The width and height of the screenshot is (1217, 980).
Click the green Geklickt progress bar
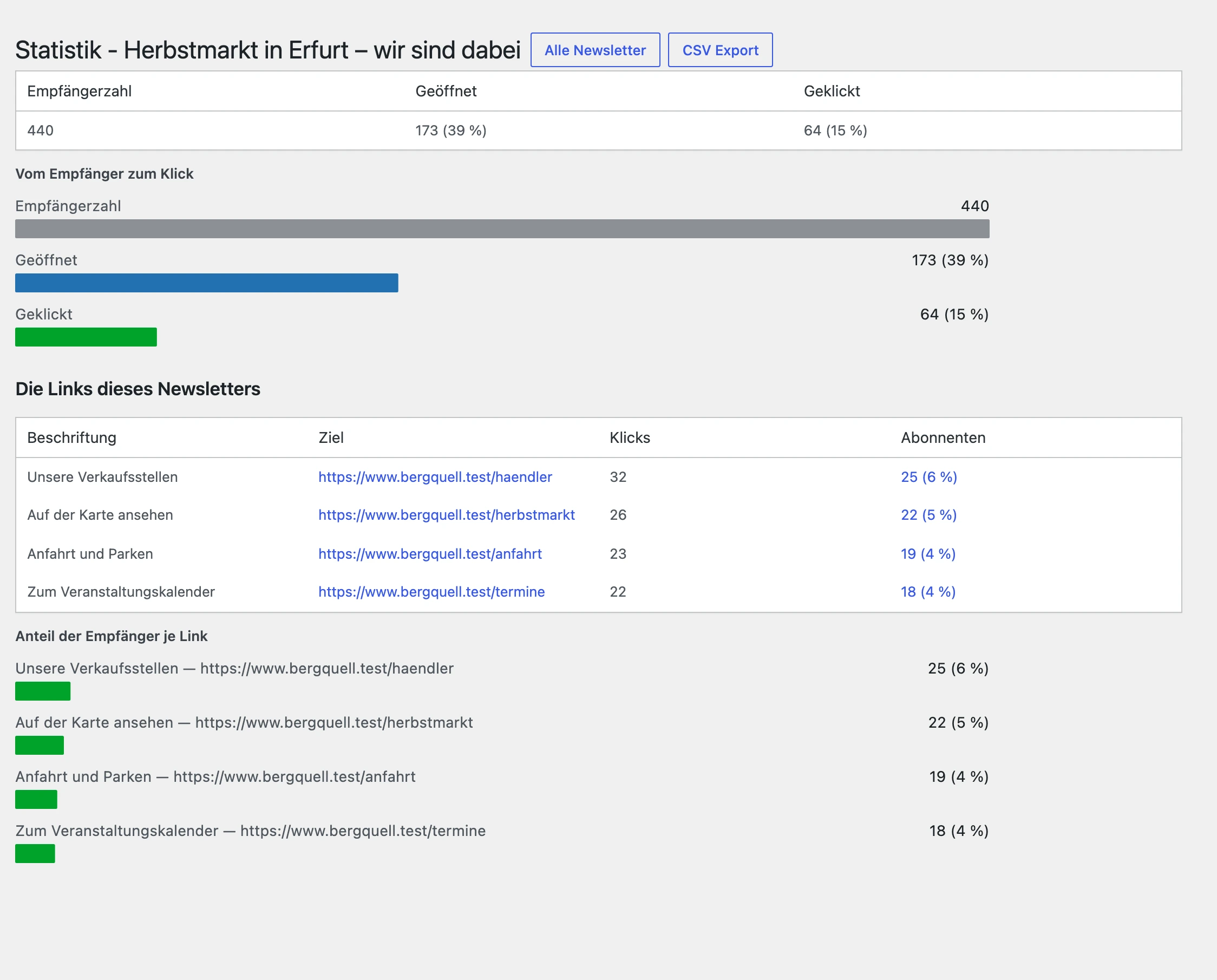coord(86,337)
